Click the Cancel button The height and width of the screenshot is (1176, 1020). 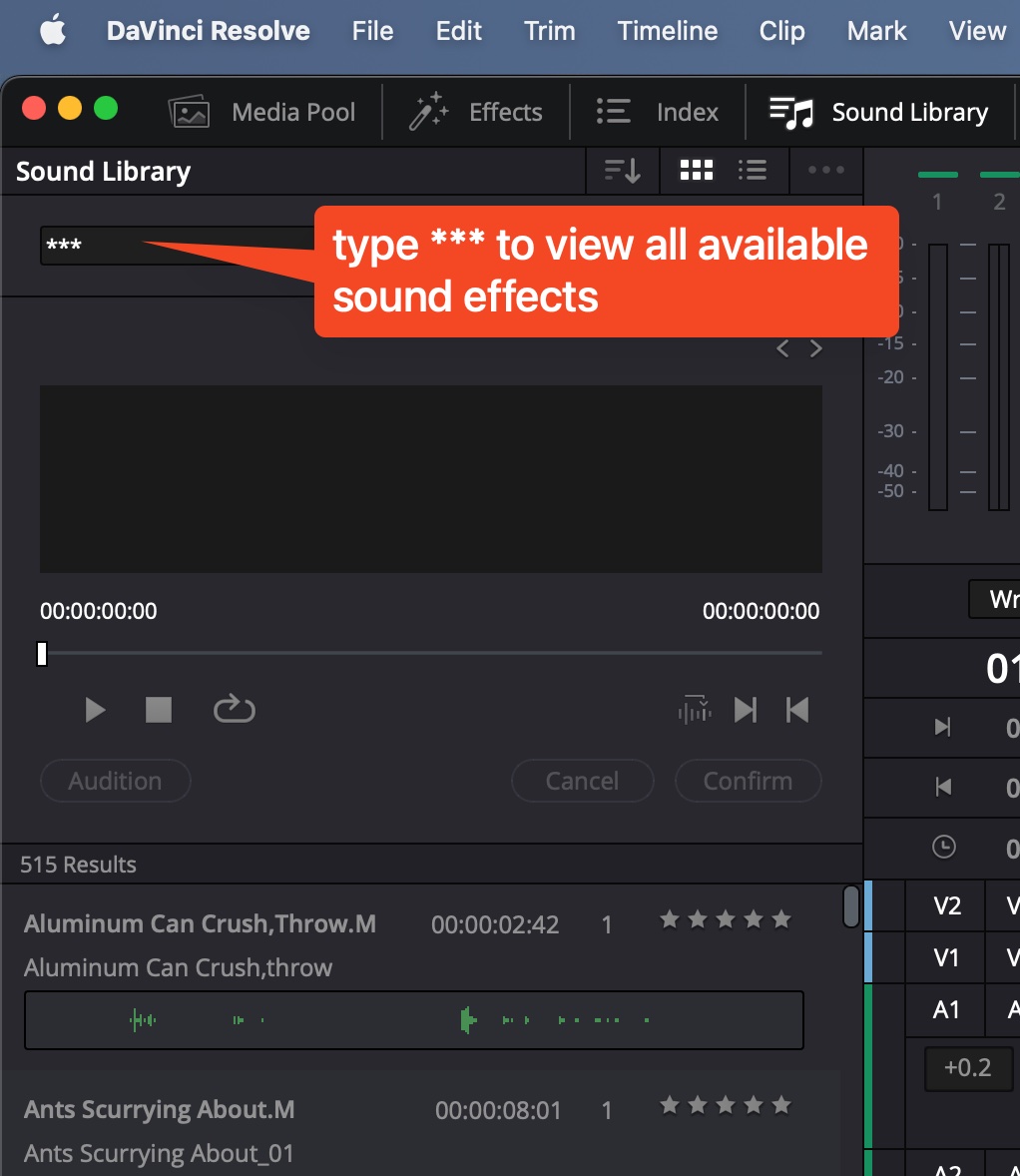(x=582, y=781)
